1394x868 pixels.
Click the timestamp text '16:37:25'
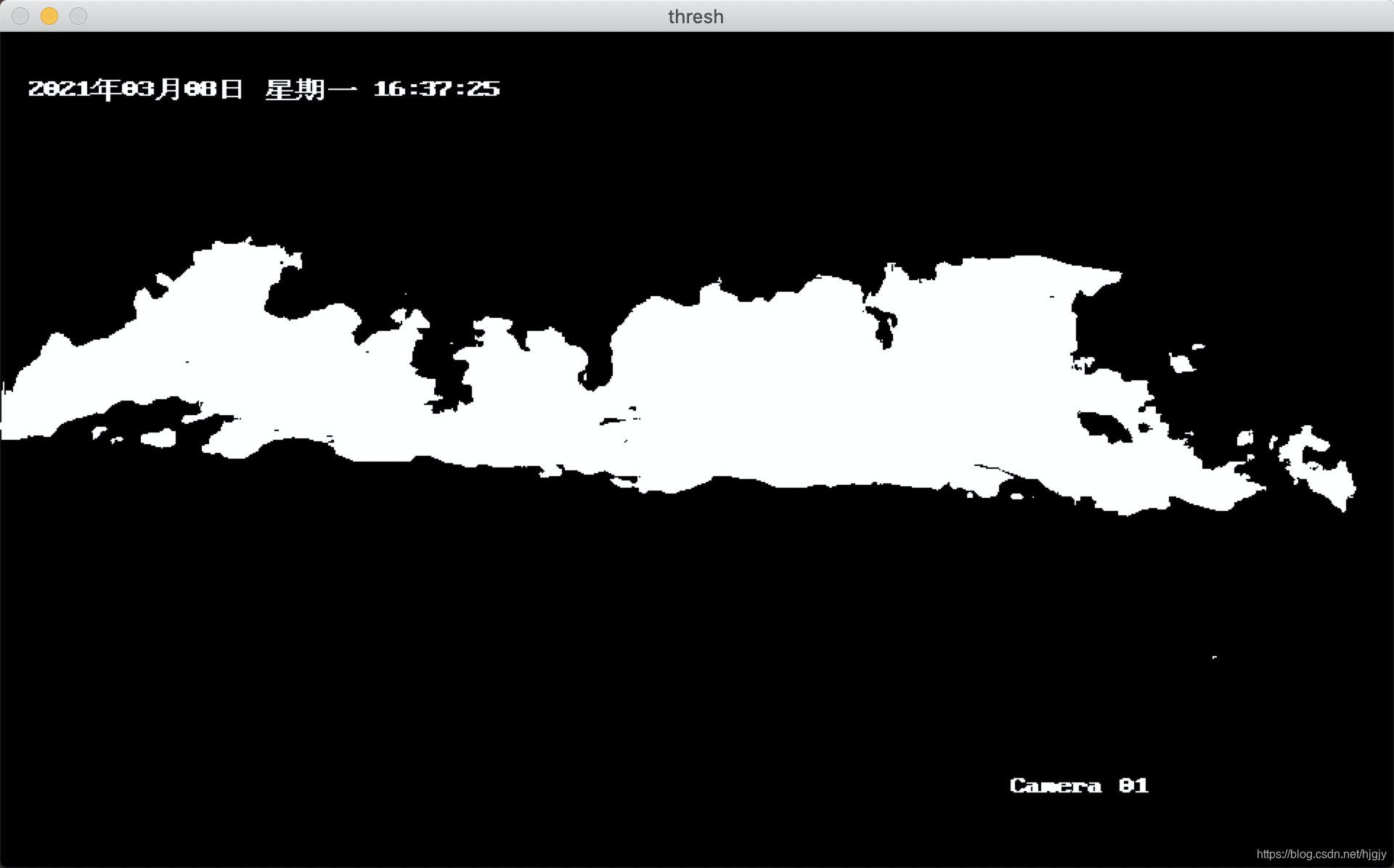[x=436, y=89]
